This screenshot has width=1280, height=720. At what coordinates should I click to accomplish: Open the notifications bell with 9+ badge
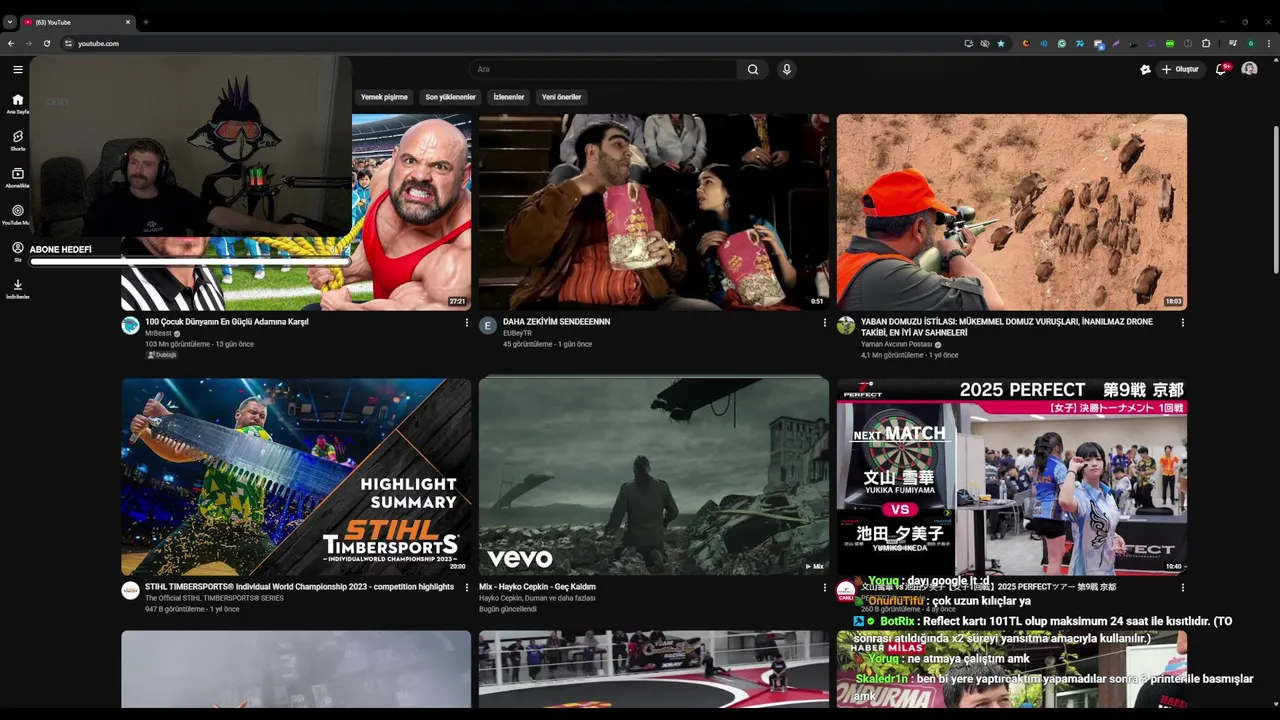point(1221,69)
